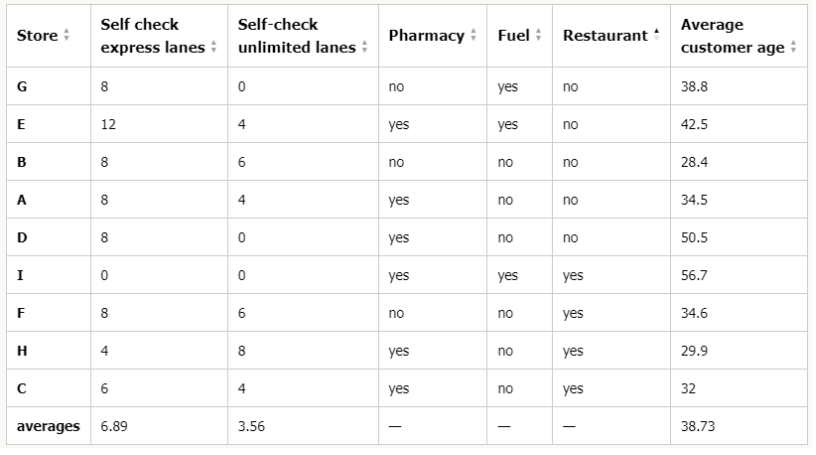
Task: Select the Store E row label
Action: click(x=21, y=124)
